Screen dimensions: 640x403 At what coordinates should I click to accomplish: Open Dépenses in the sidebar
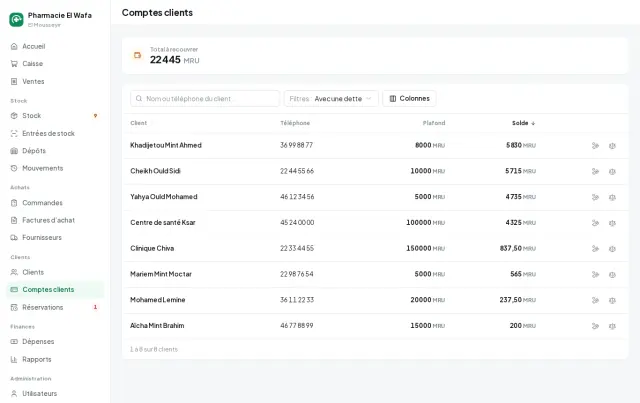(x=55, y=341)
